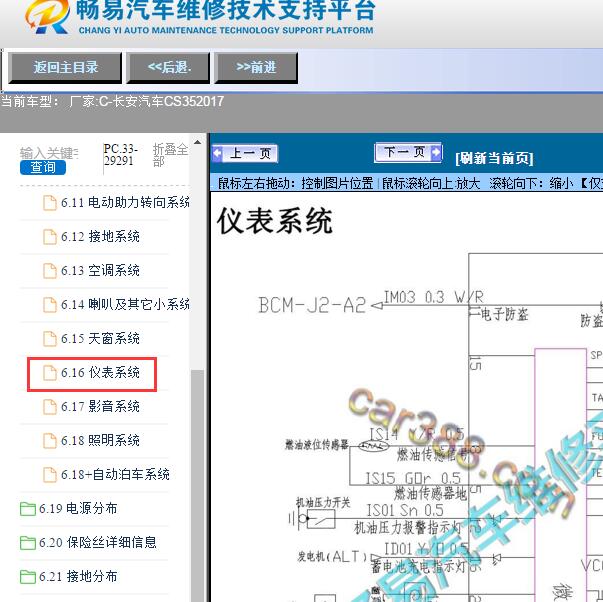This screenshot has width=603, height=602.
Task: Click the 仪表系统 diagram heading
Action: [x=275, y=221]
